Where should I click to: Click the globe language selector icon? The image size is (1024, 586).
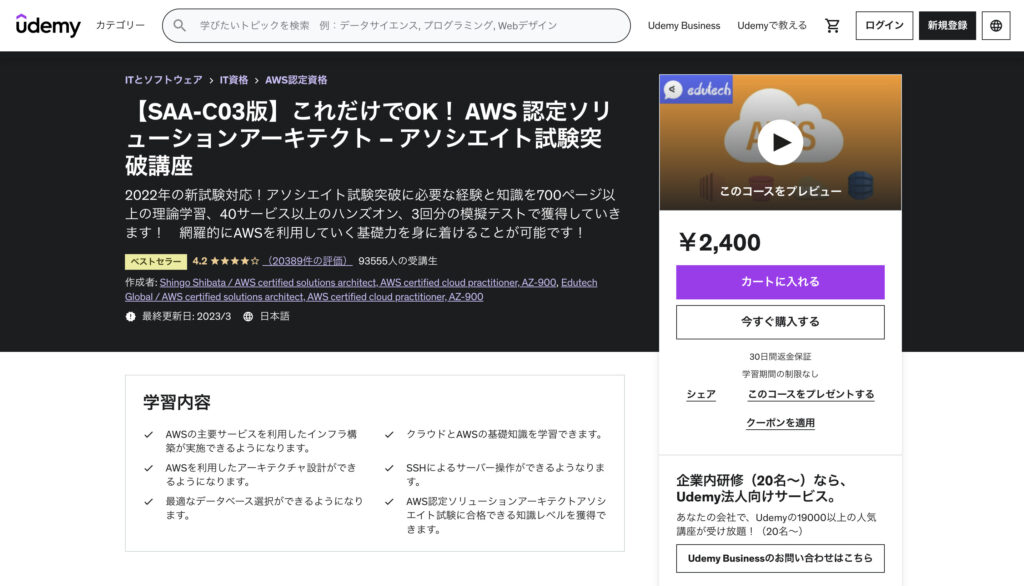coord(996,25)
